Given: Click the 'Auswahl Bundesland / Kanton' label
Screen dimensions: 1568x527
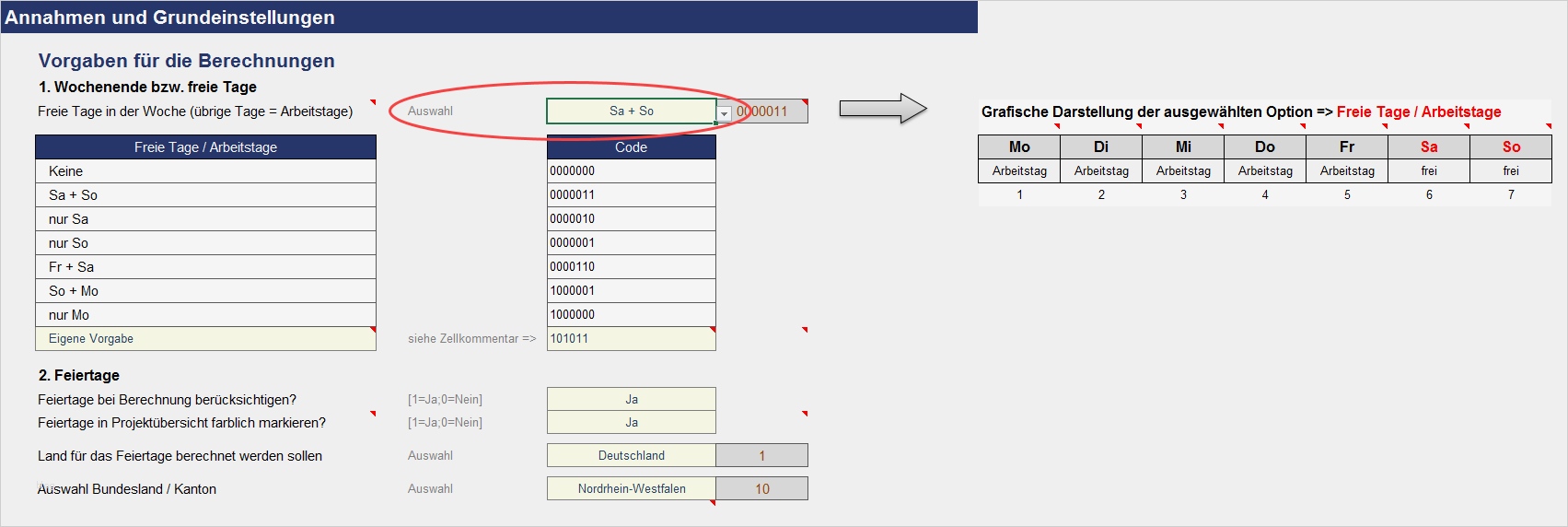Looking at the screenshot, I should (x=127, y=489).
